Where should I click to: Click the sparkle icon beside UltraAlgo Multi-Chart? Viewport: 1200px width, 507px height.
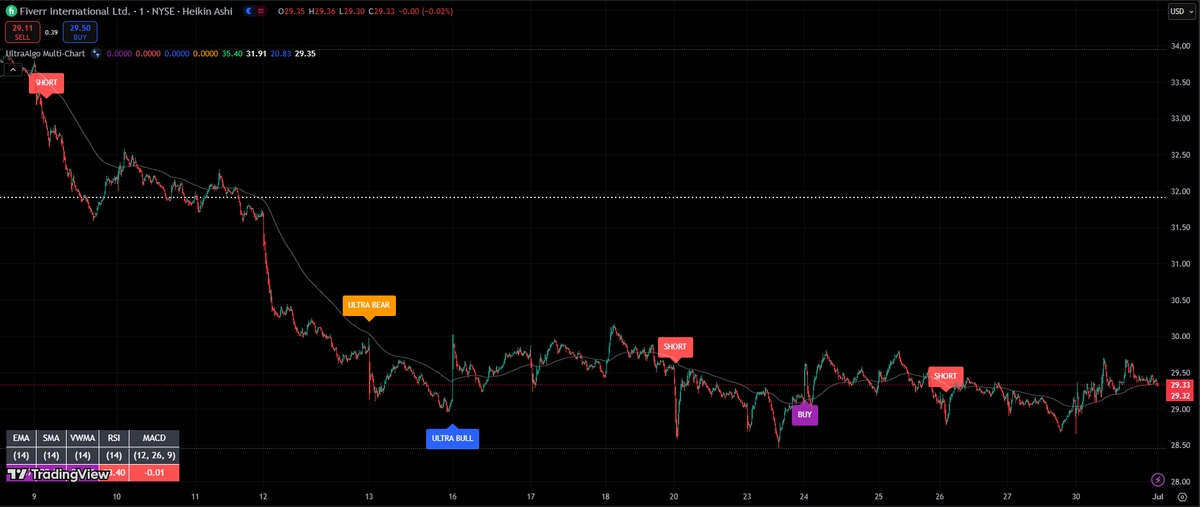[x=95, y=53]
